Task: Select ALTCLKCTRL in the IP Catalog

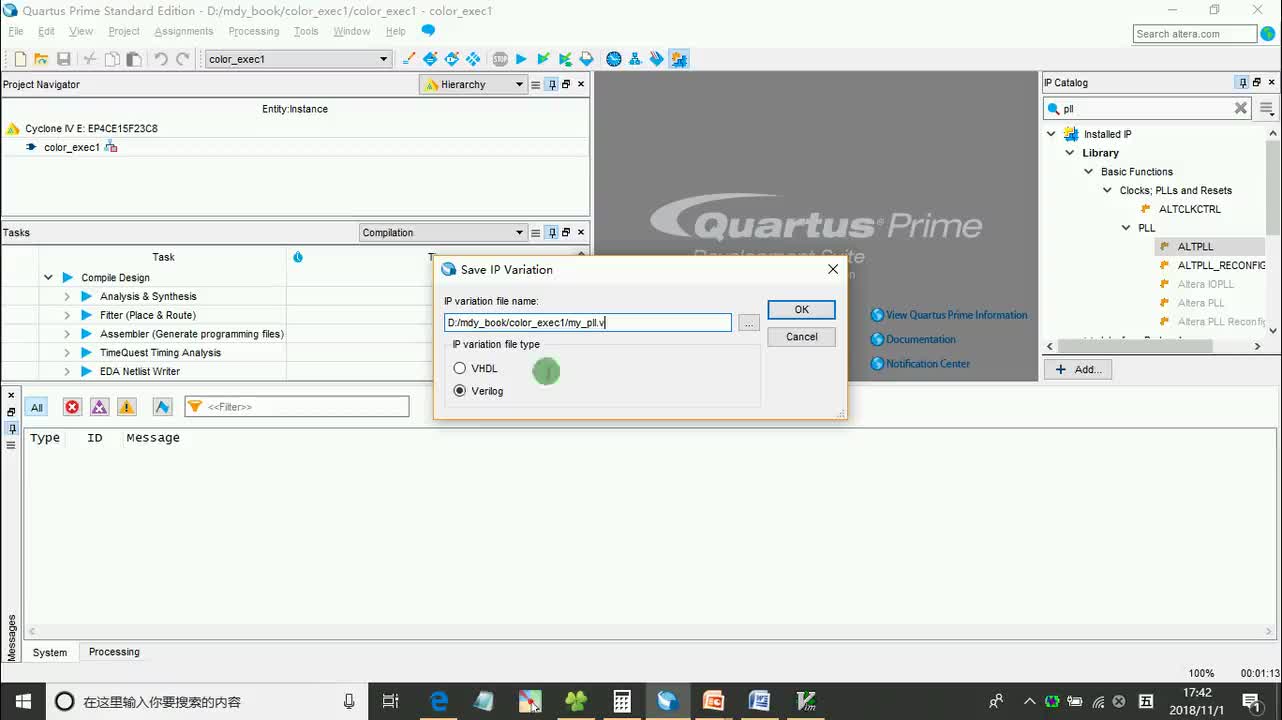Action: [1189, 209]
